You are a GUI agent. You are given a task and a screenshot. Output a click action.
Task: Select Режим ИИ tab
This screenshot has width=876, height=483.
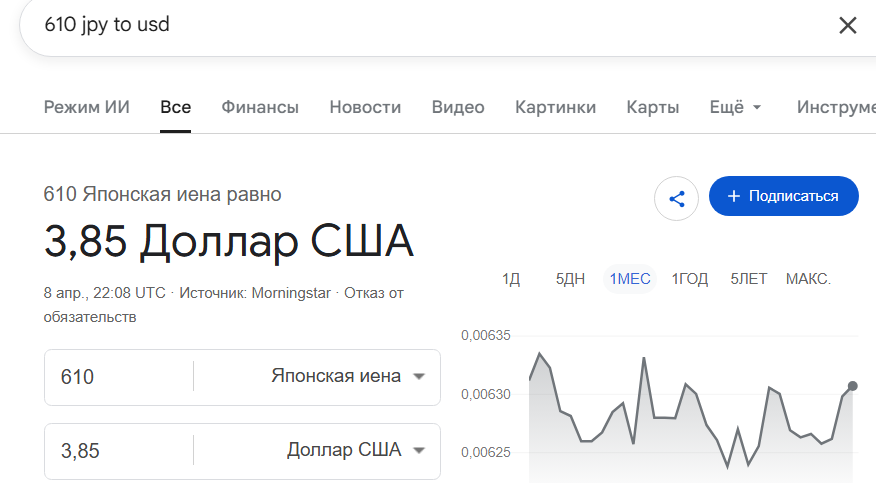pos(87,107)
